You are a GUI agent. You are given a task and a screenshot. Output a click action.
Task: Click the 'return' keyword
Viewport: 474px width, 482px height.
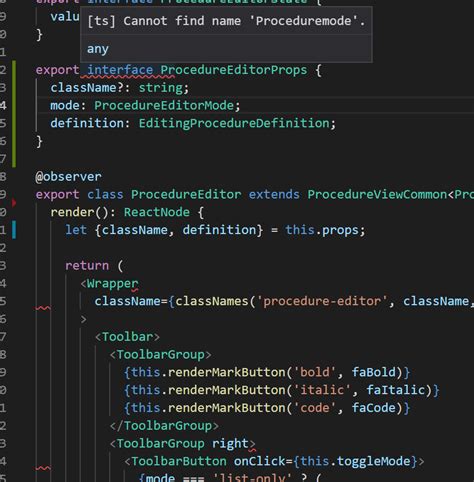87,266
